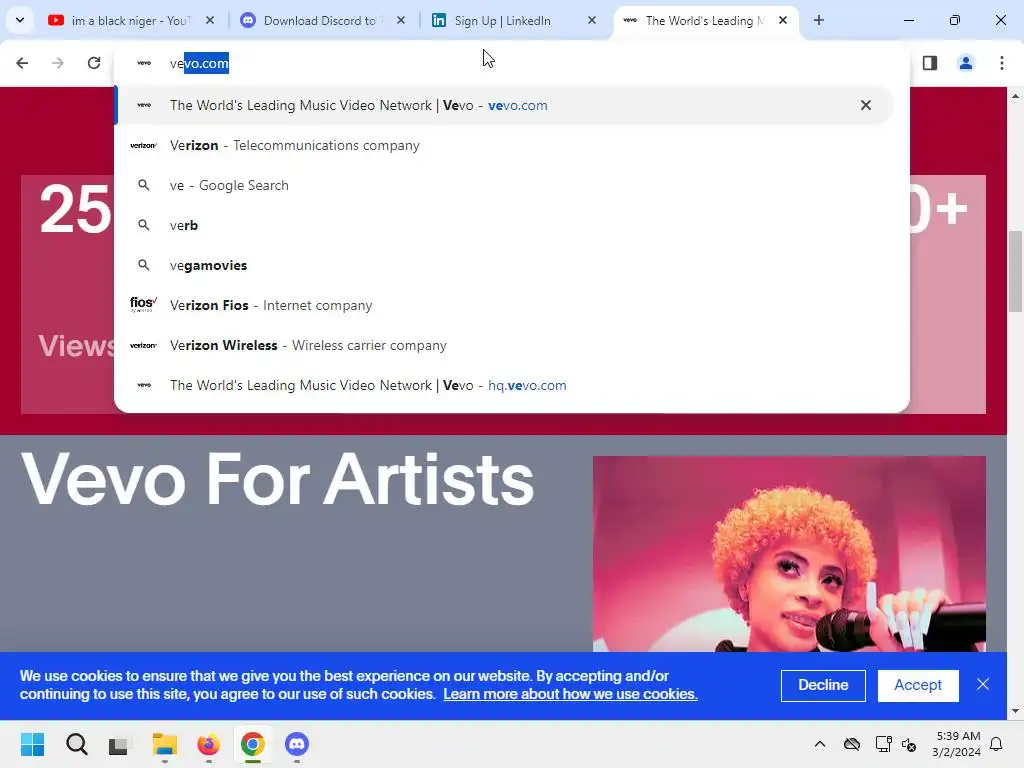Go back using the browser back arrow
Image resolution: width=1024 pixels, height=768 pixels.
click(22, 63)
